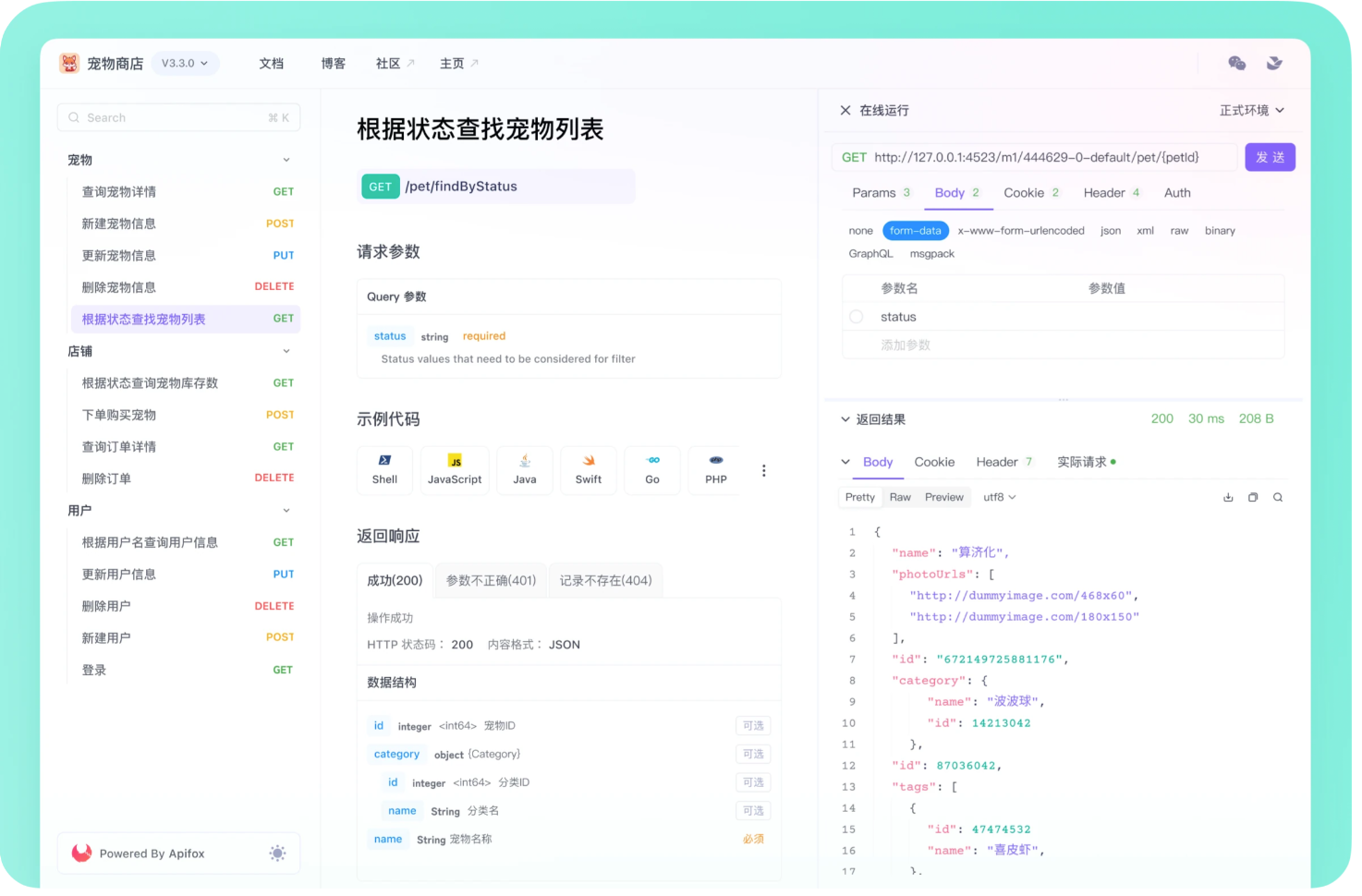Open the 文档 link in top navigation

tap(271, 63)
